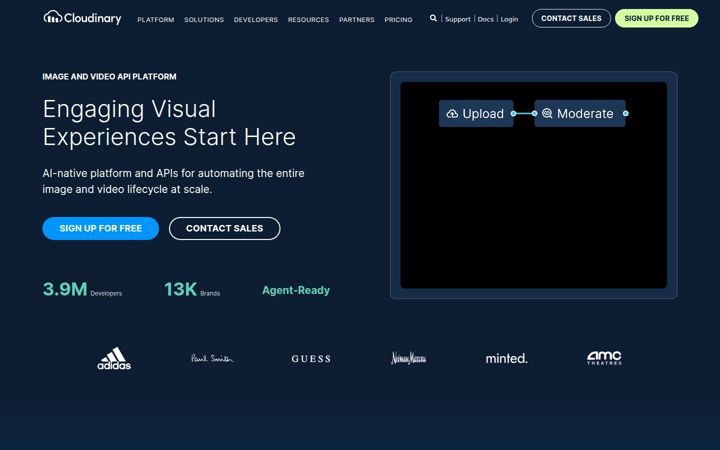
Task: Click the connector dot after Moderate node
Action: coord(625,113)
